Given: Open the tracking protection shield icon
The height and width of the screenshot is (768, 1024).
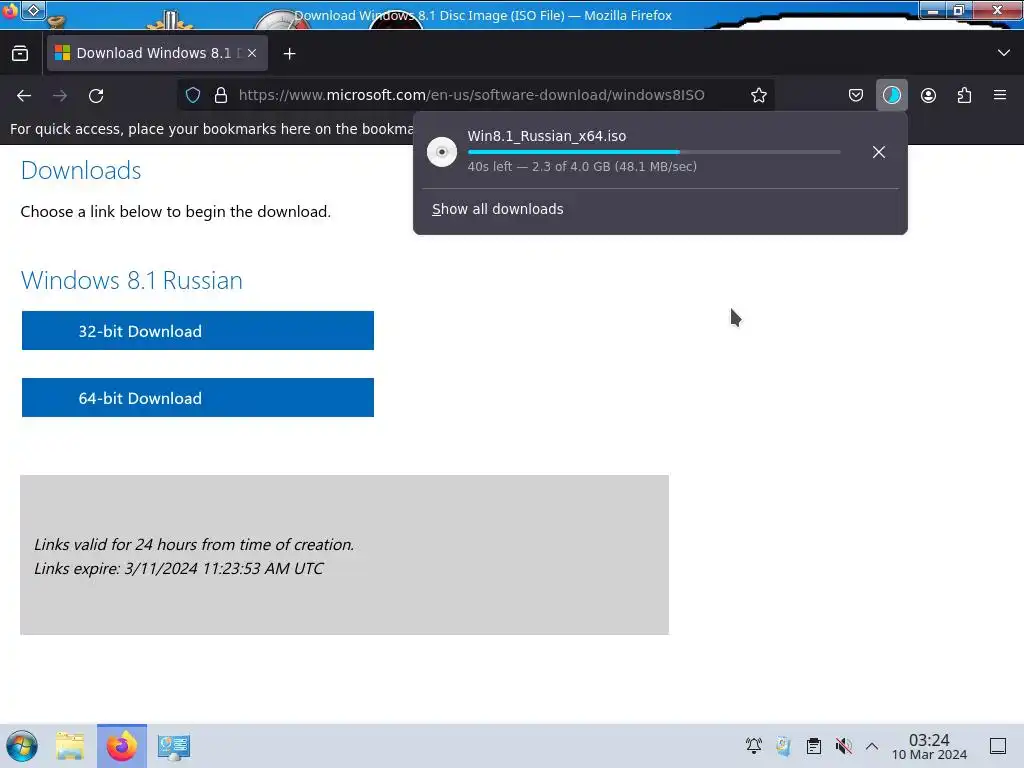Looking at the screenshot, I should 193,95.
